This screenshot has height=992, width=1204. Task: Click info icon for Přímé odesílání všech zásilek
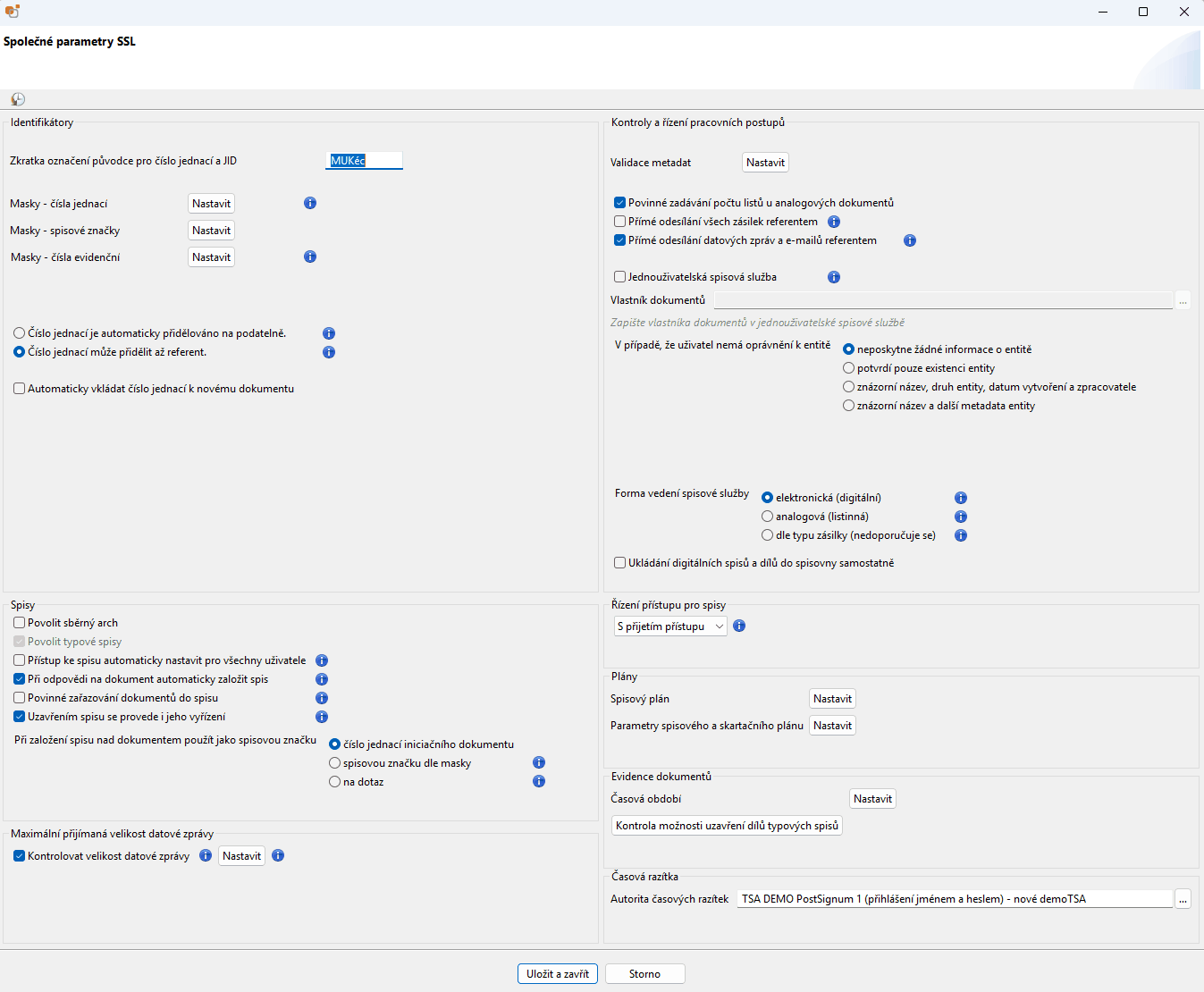coord(834,222)
